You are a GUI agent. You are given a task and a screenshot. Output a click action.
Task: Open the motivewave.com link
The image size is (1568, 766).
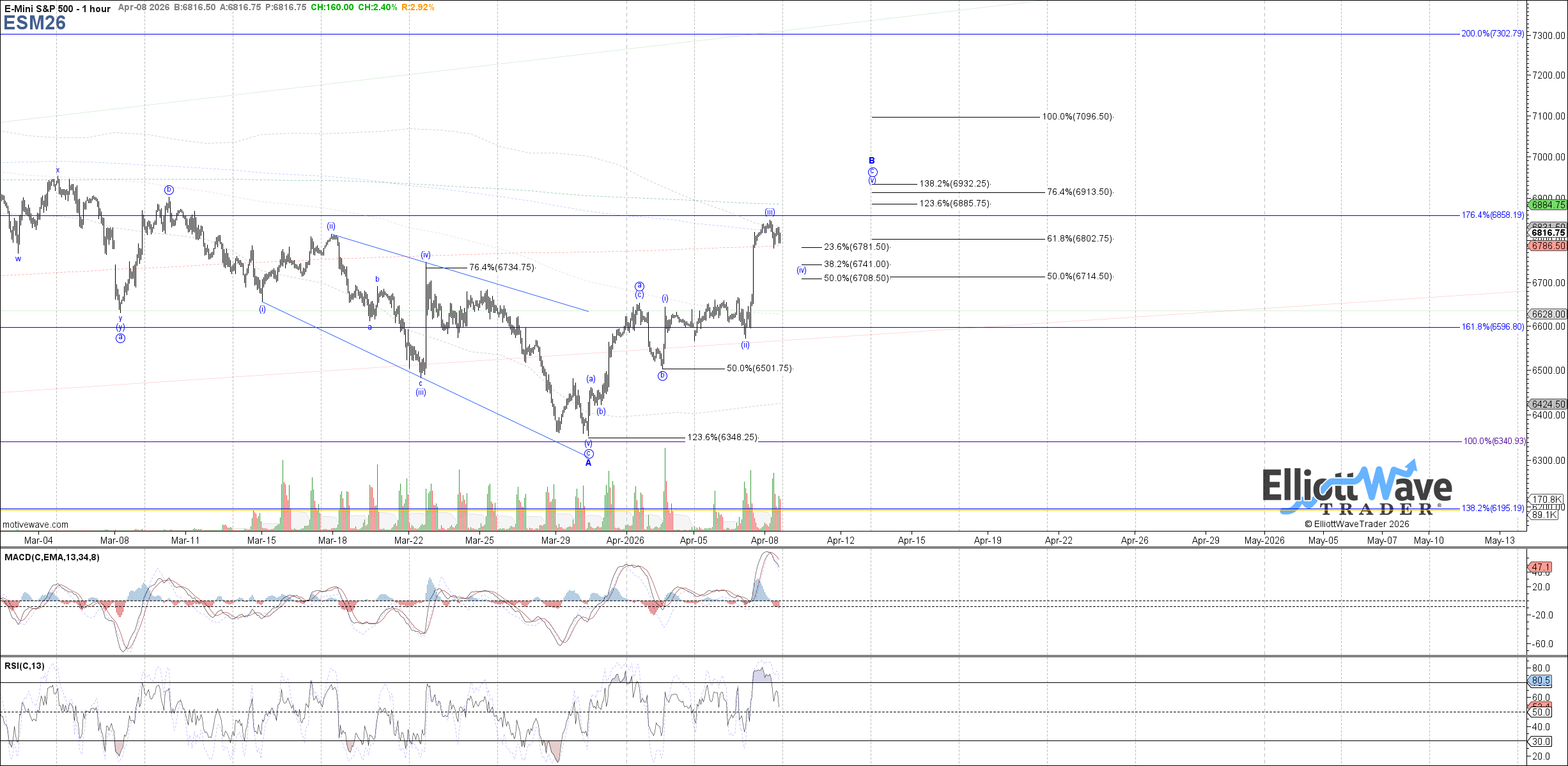[x=35, y=525]
